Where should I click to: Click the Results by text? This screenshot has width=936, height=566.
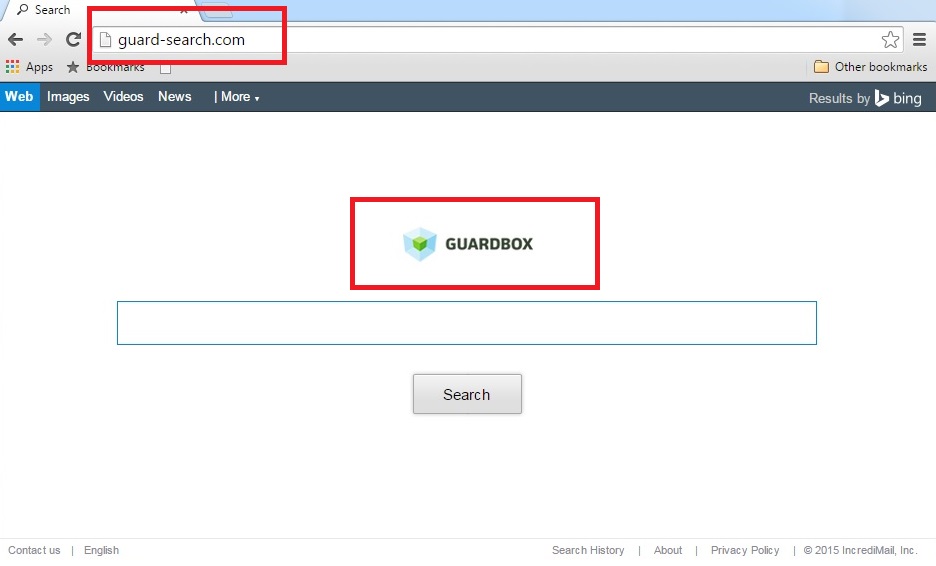click(x=839, y=99)
